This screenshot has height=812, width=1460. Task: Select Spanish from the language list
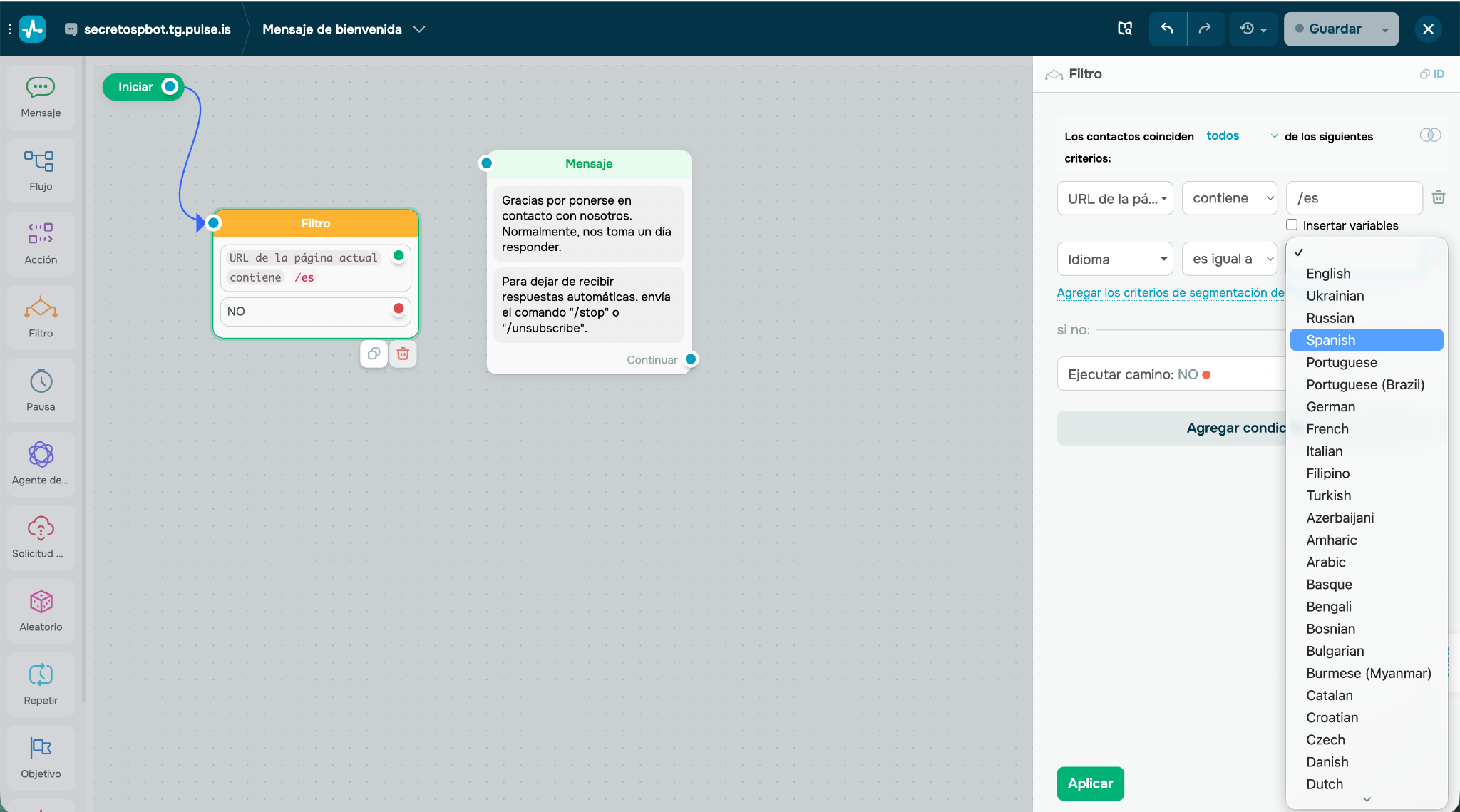coord(1367,340)
